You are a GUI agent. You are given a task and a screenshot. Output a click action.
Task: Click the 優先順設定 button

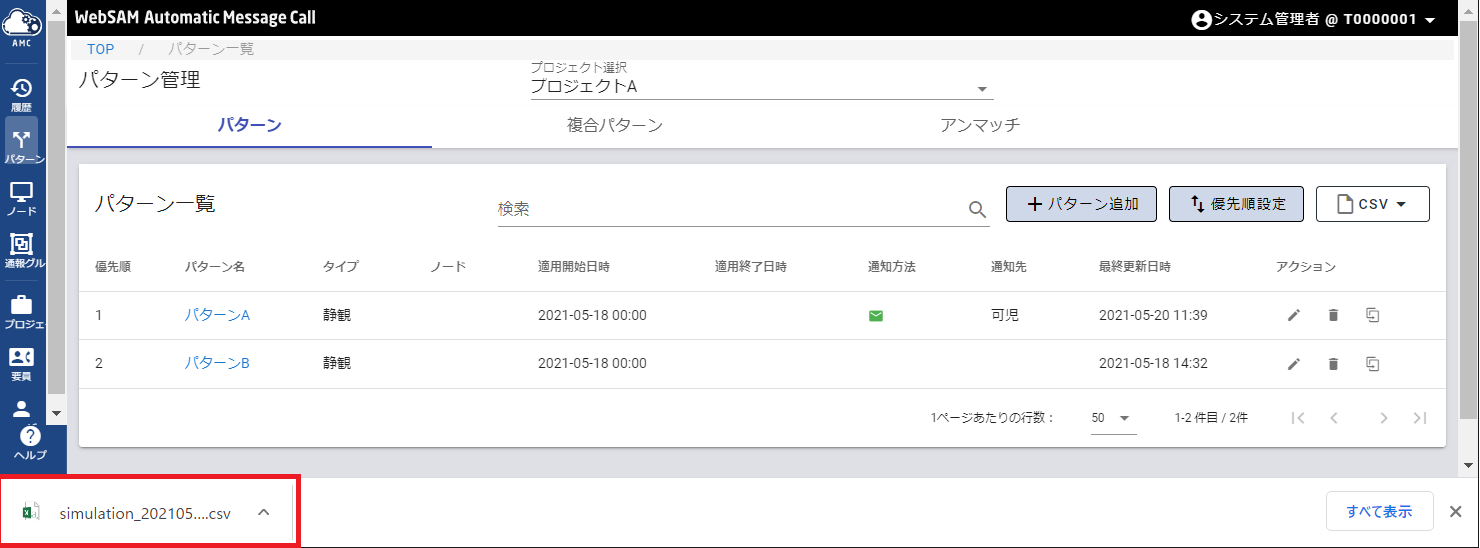point(1237,204)
